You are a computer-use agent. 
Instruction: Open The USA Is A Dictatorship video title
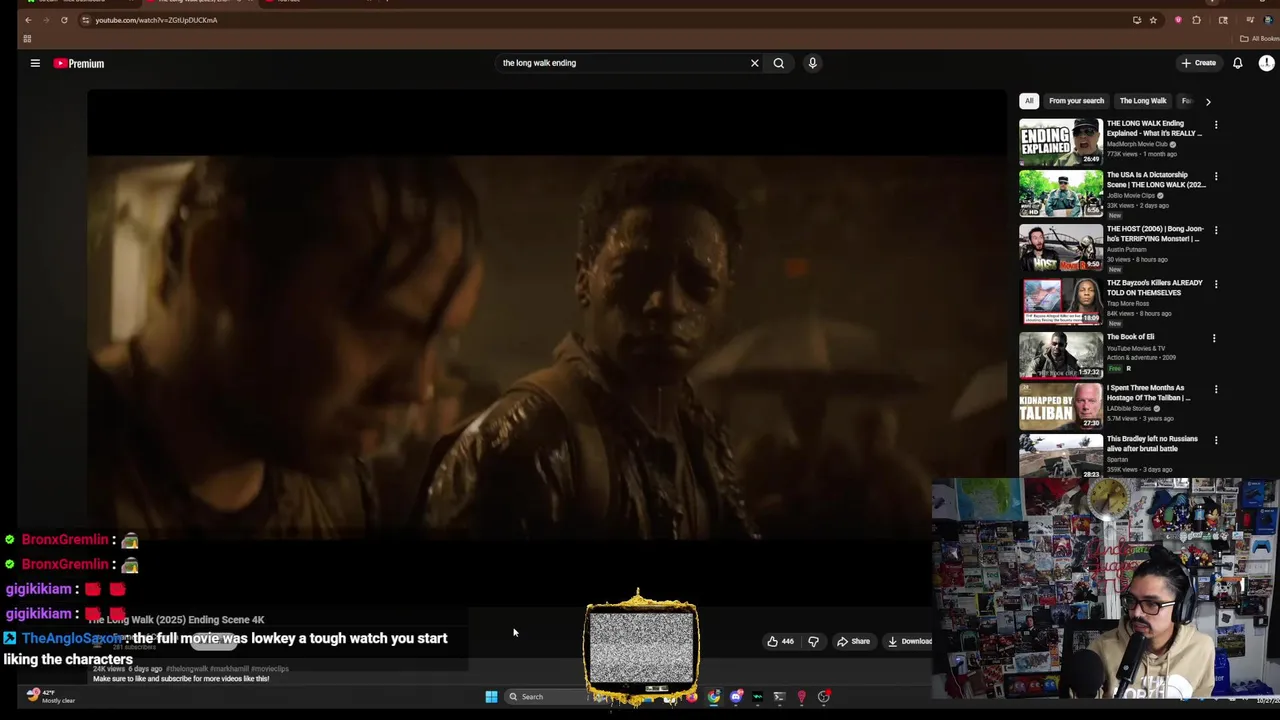coord(1156,180)
